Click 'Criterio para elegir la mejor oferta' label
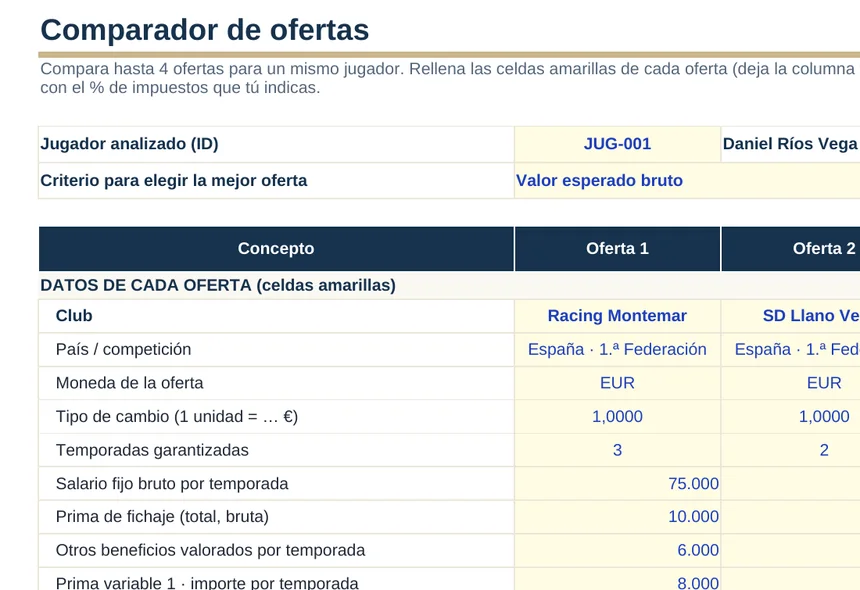This screenshot has width=860, height=590. pos(174,180)
